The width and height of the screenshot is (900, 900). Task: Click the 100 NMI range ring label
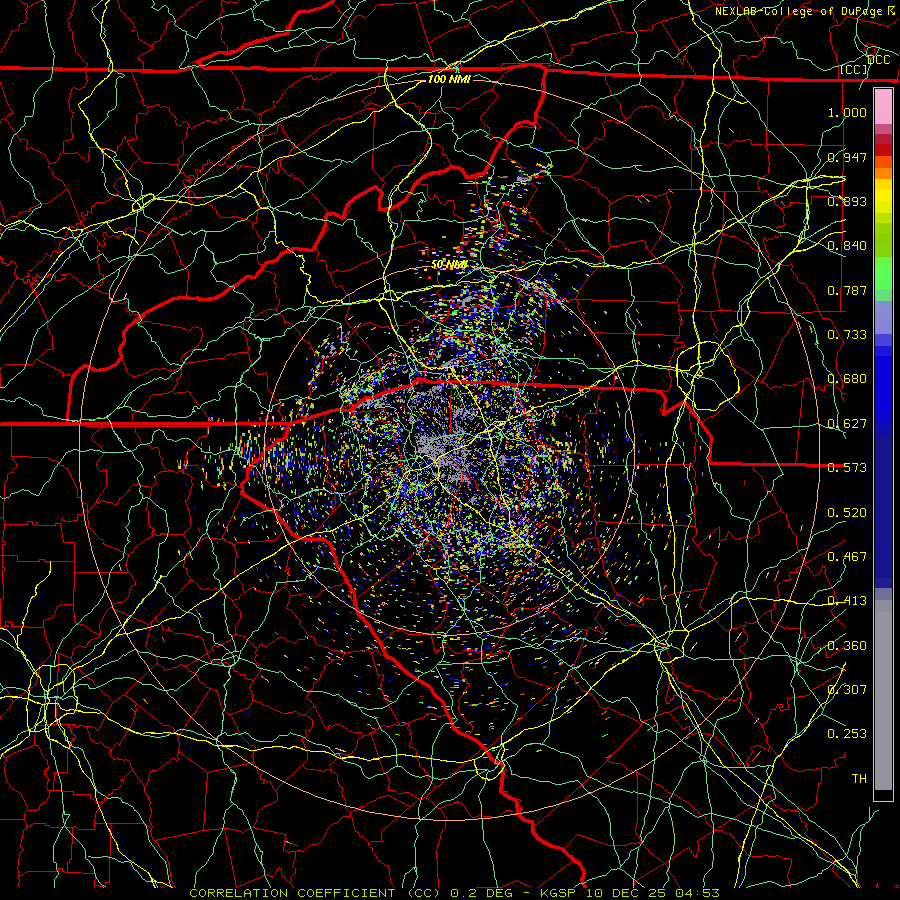pos(449,79)
